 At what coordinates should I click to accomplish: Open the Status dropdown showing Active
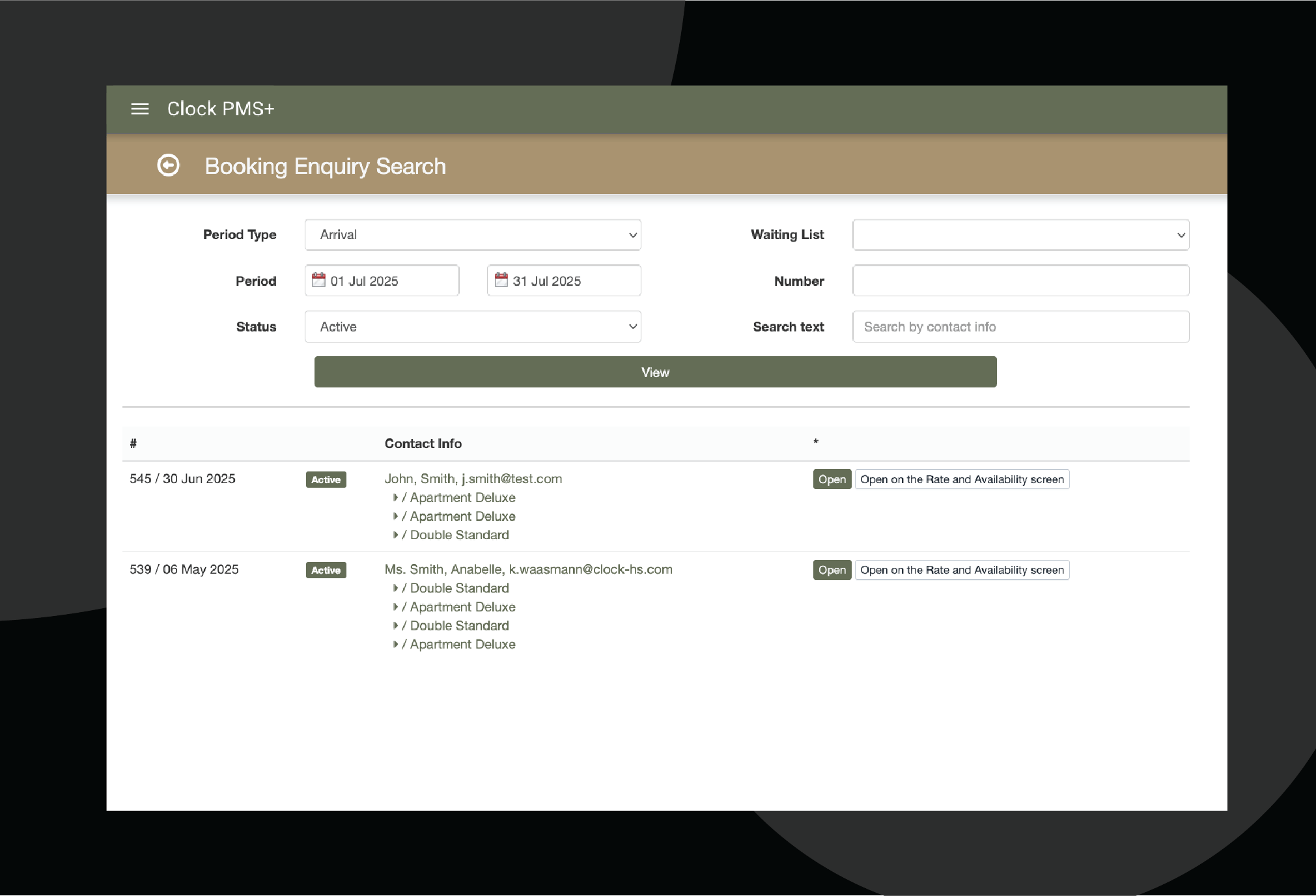point(473,327)
